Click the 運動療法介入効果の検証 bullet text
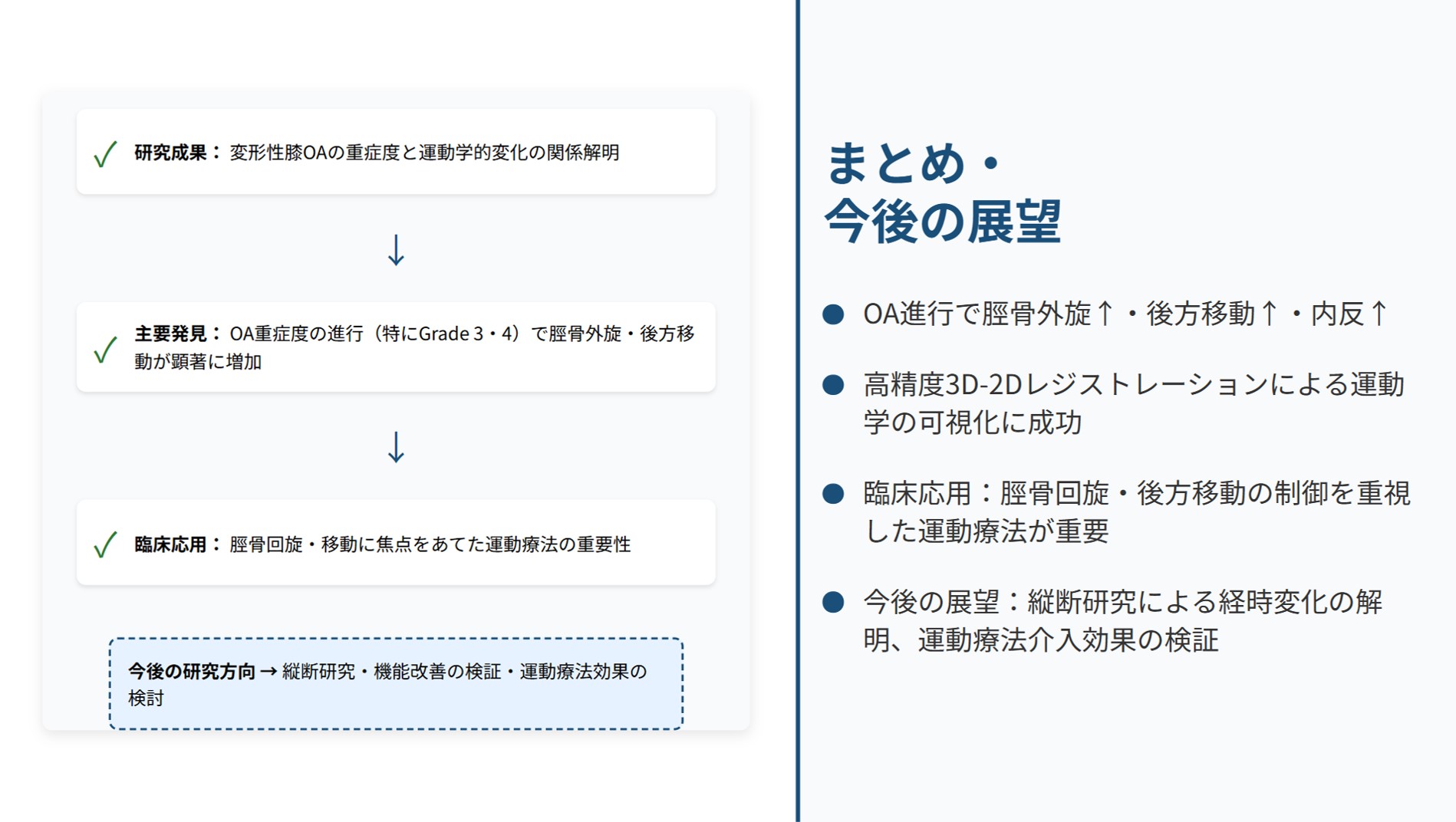The height and width of the screenshot is (822, 1456). [x=1068, y=640]
